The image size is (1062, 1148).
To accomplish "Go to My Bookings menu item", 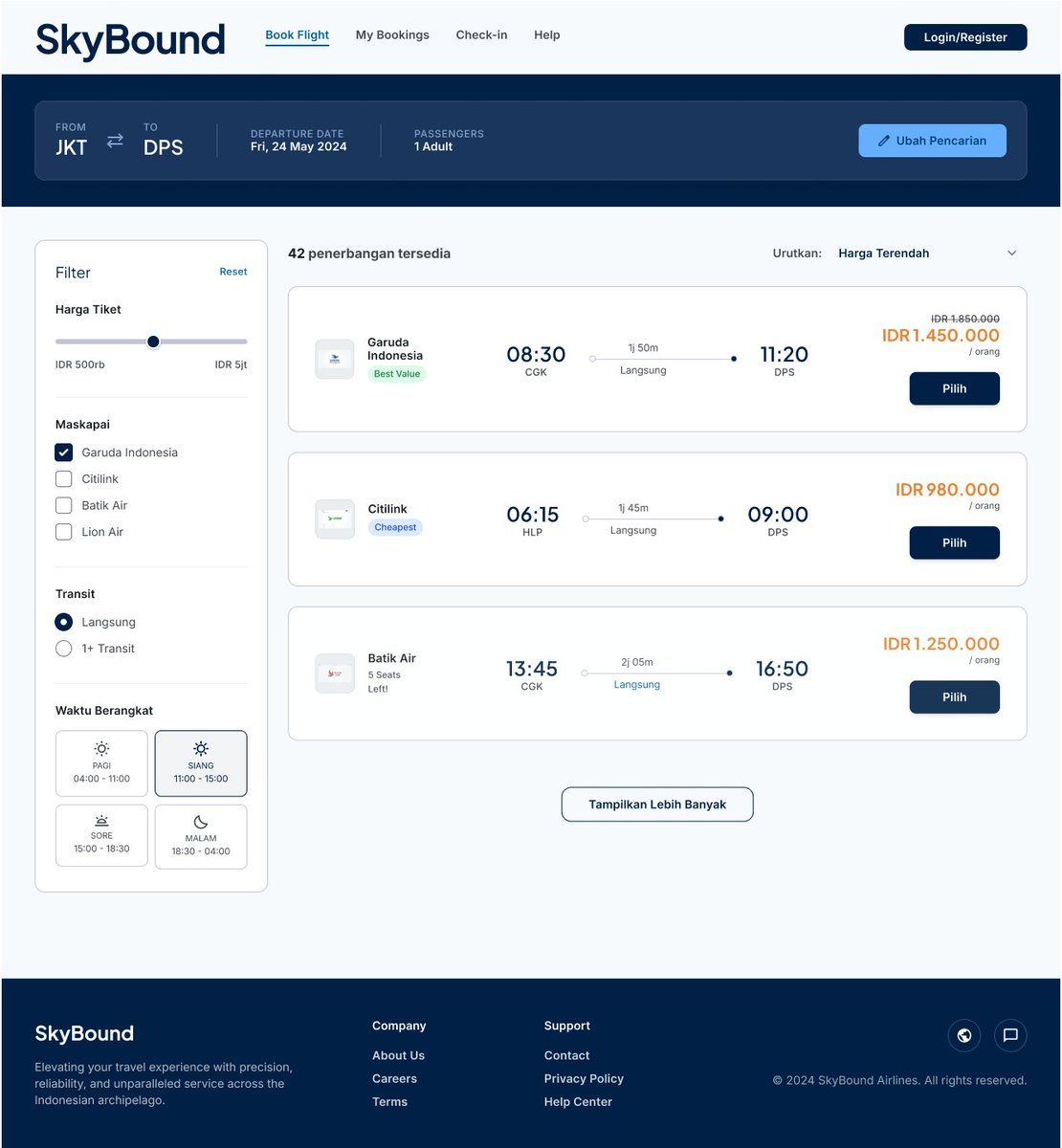I will [x=392, y=35].
